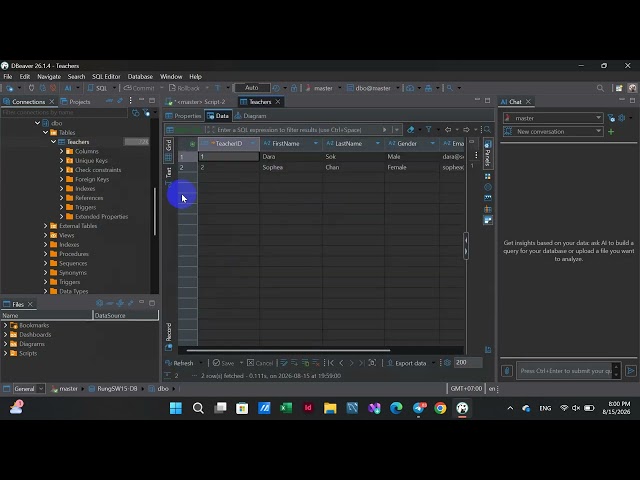Collapse the Teachers table node
Image resolution: width=640 pixels, height=480 pixels.
pos(53,142)
